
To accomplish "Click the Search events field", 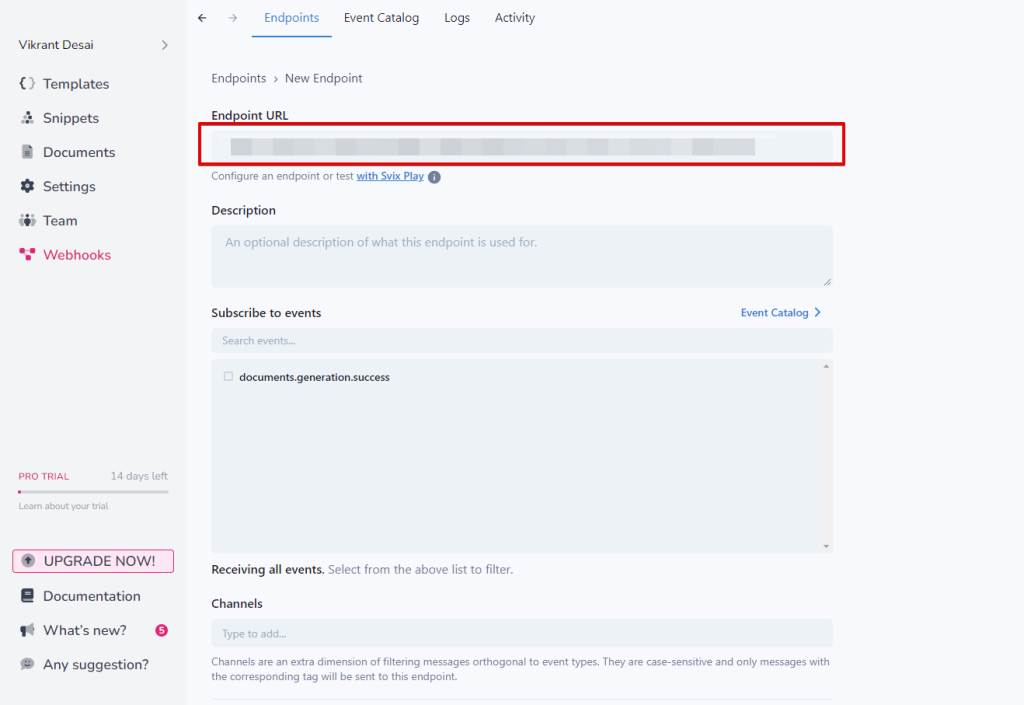I will [521, 341].
